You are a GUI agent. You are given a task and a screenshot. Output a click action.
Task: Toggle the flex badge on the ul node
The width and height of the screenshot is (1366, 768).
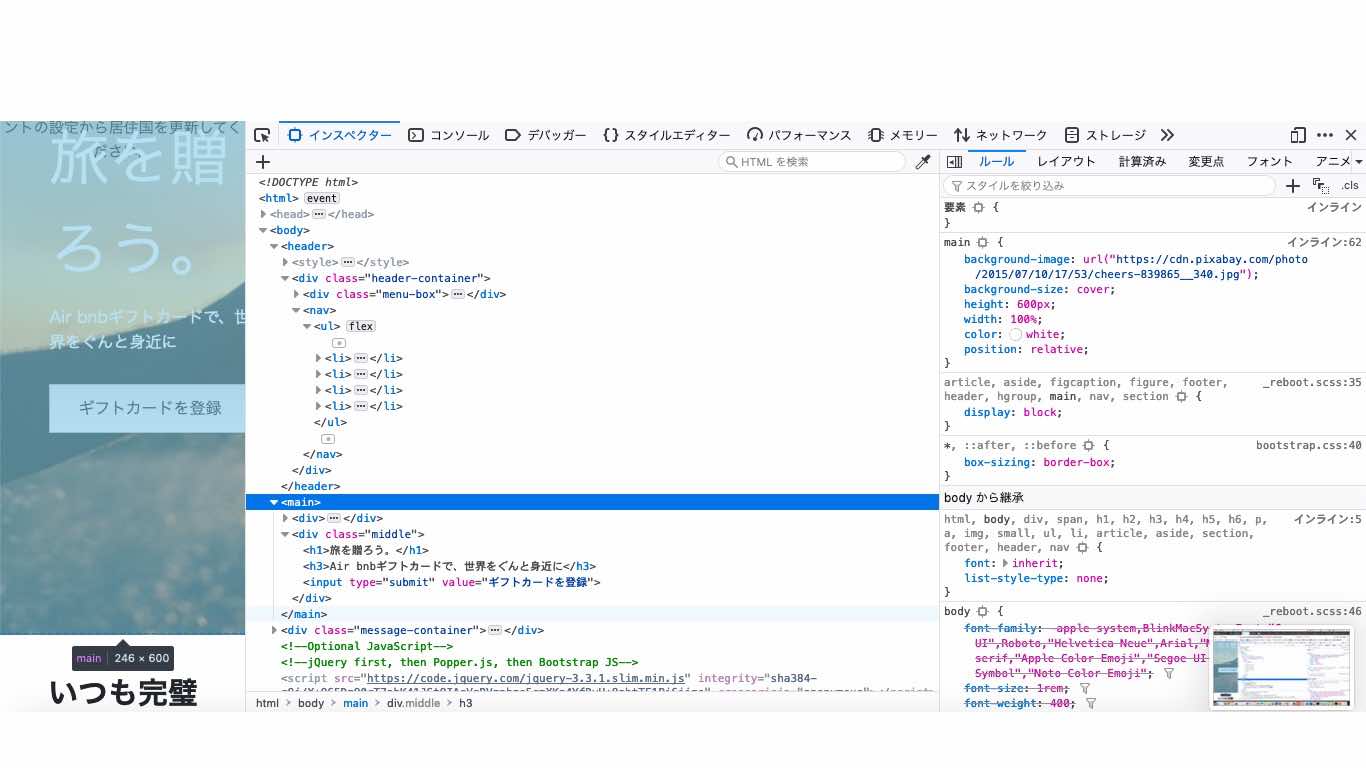pos(361,326)
